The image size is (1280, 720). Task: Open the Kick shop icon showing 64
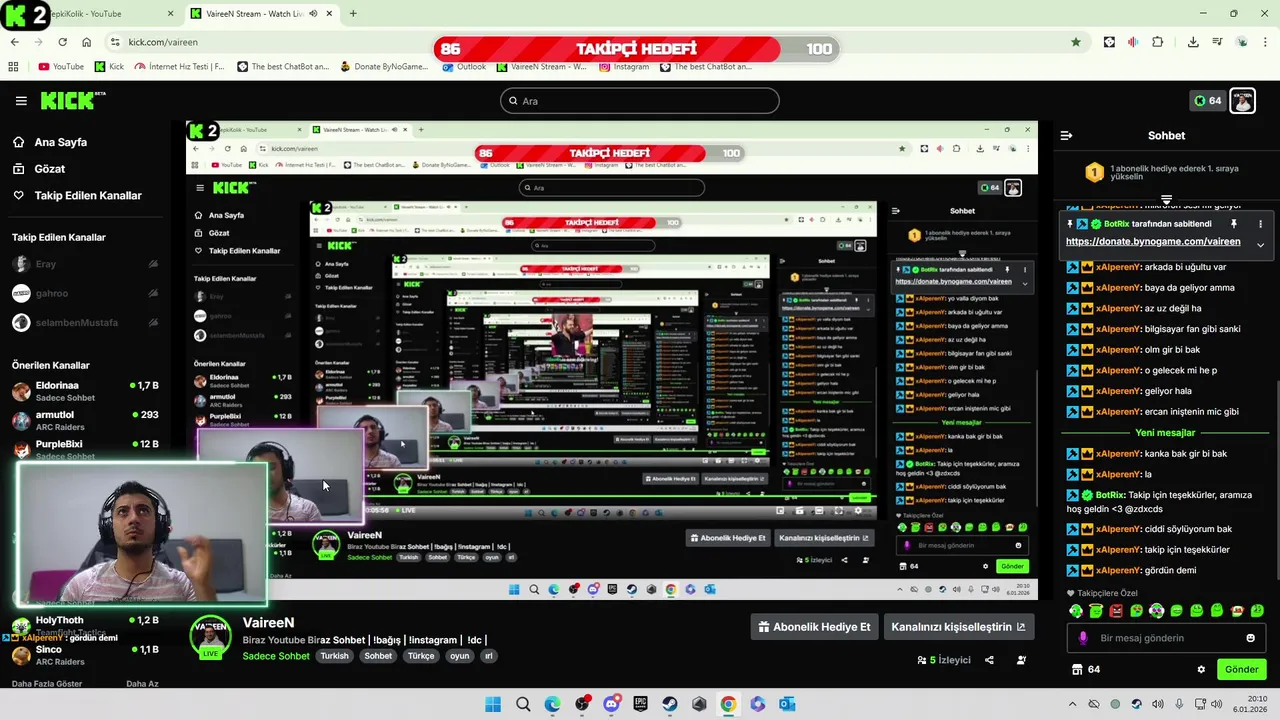point(1086,669)
